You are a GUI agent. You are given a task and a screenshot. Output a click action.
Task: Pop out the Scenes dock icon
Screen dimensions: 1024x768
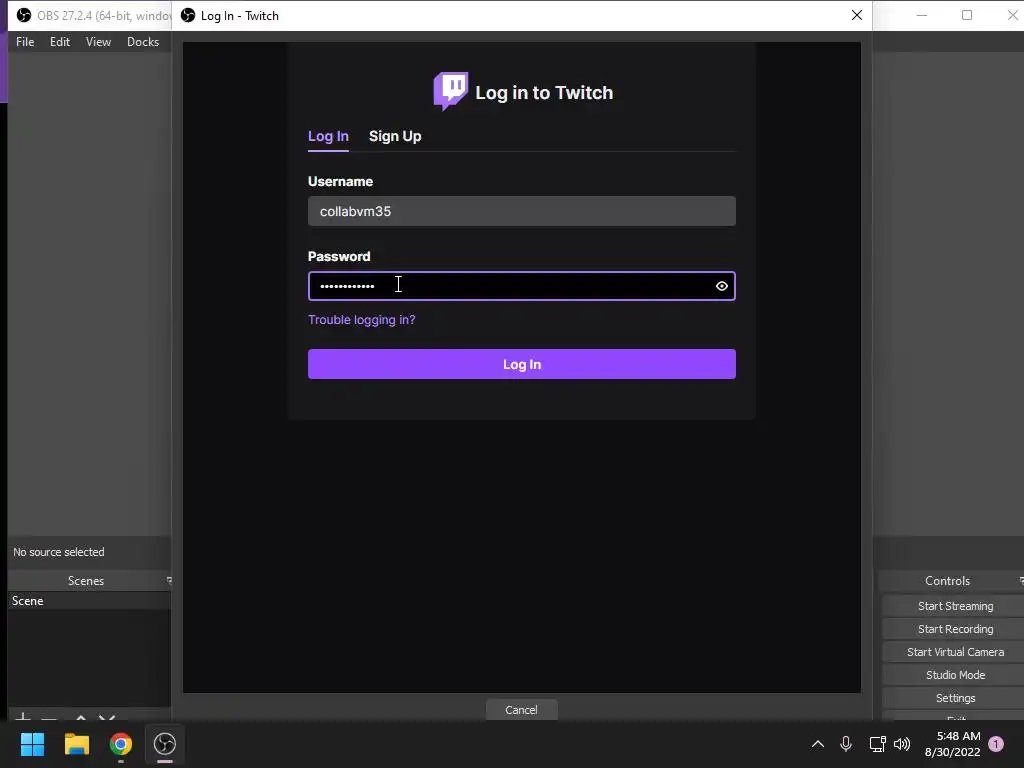[x=169, y=580]
